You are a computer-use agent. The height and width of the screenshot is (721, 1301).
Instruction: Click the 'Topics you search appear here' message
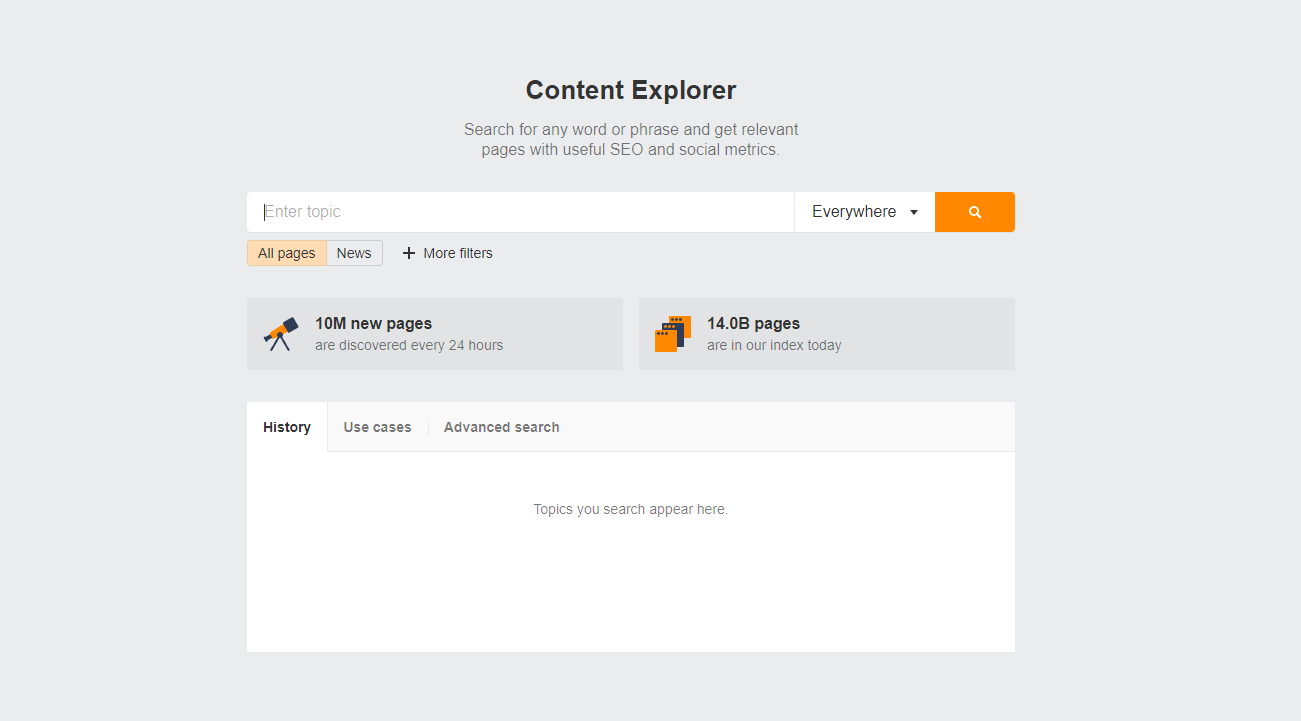point(631,509)
